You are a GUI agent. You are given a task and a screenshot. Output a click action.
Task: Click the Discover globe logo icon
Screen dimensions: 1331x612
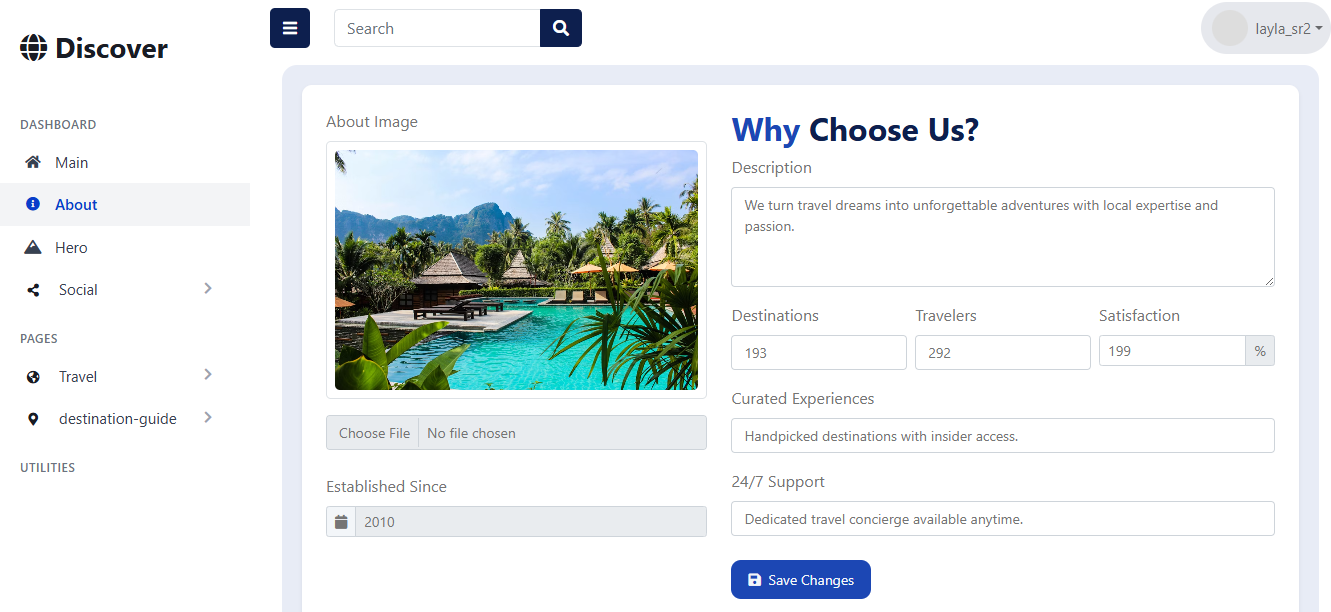pyautogui.click(x=34, y=48)
